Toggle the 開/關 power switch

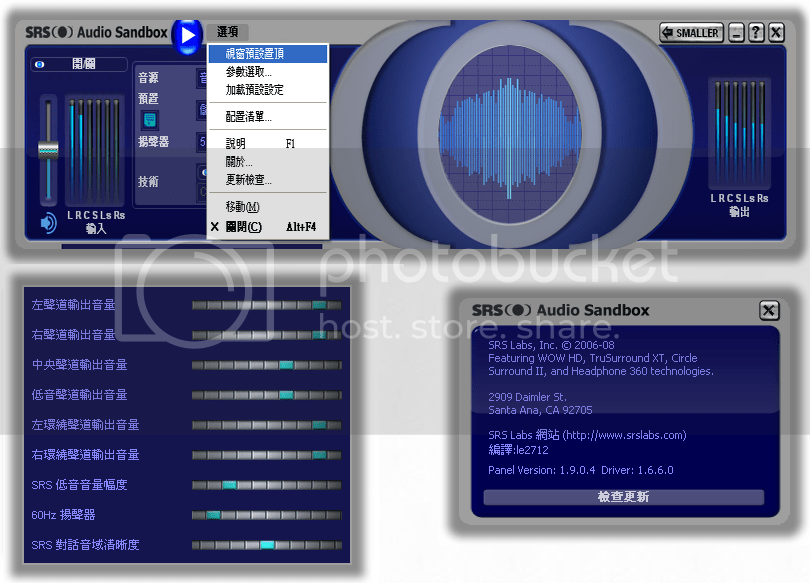[79, 64]
